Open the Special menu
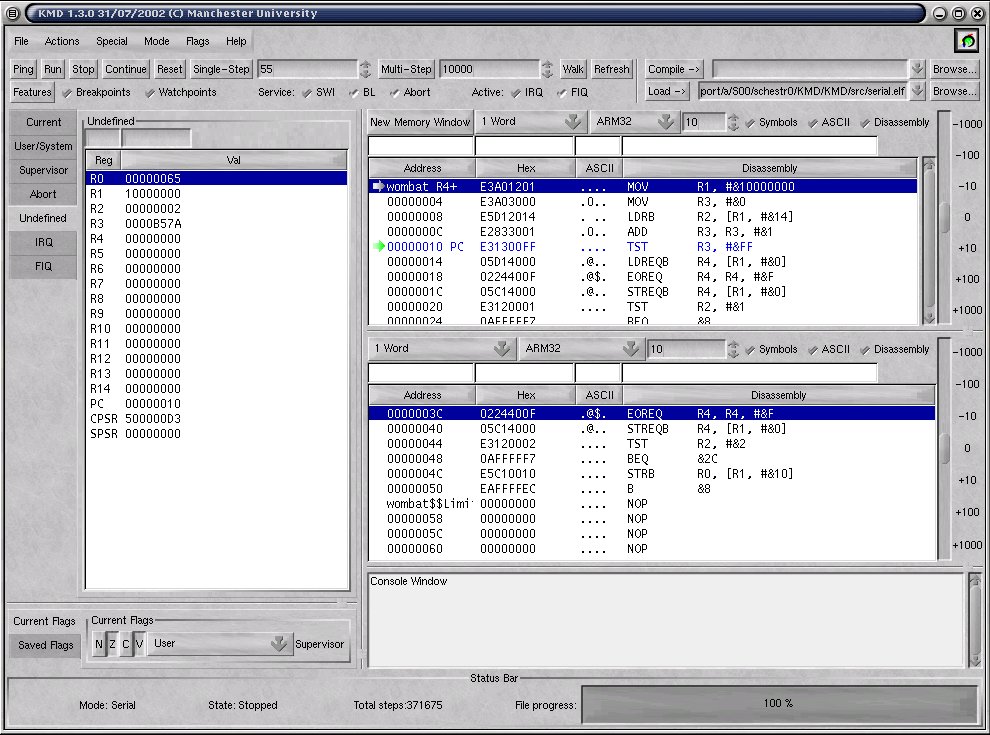This screenshot has width=990, height=735. pos(112,41)
